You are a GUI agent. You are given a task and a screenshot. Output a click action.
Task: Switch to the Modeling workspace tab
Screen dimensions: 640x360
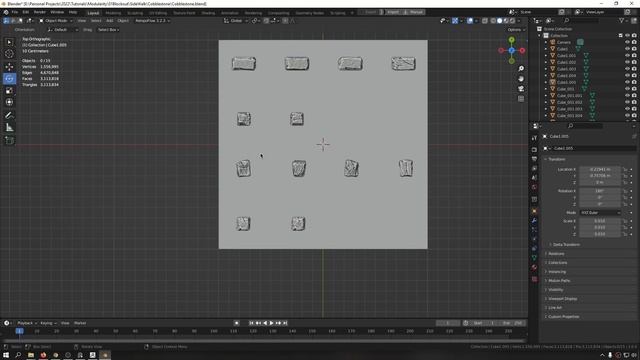coord(113,13)
